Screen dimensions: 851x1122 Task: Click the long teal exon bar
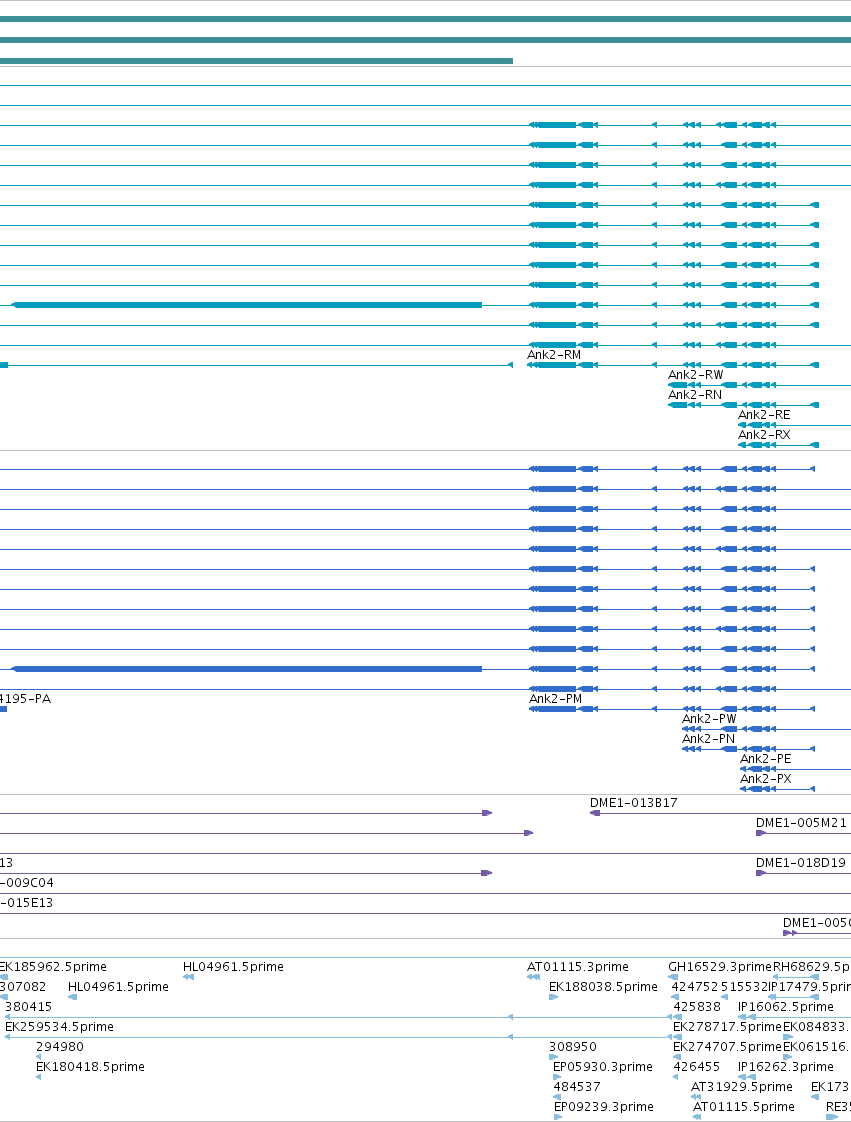coord(247,306)
